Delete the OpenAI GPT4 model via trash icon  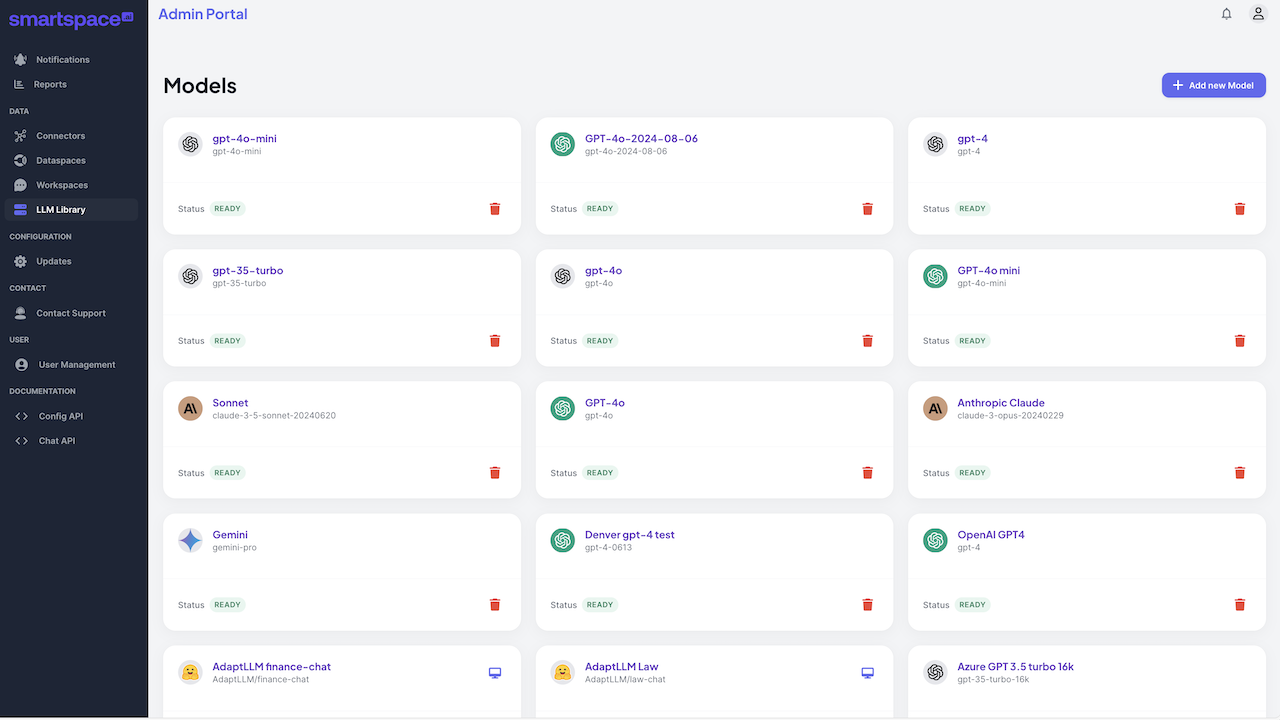[1240, 605]
